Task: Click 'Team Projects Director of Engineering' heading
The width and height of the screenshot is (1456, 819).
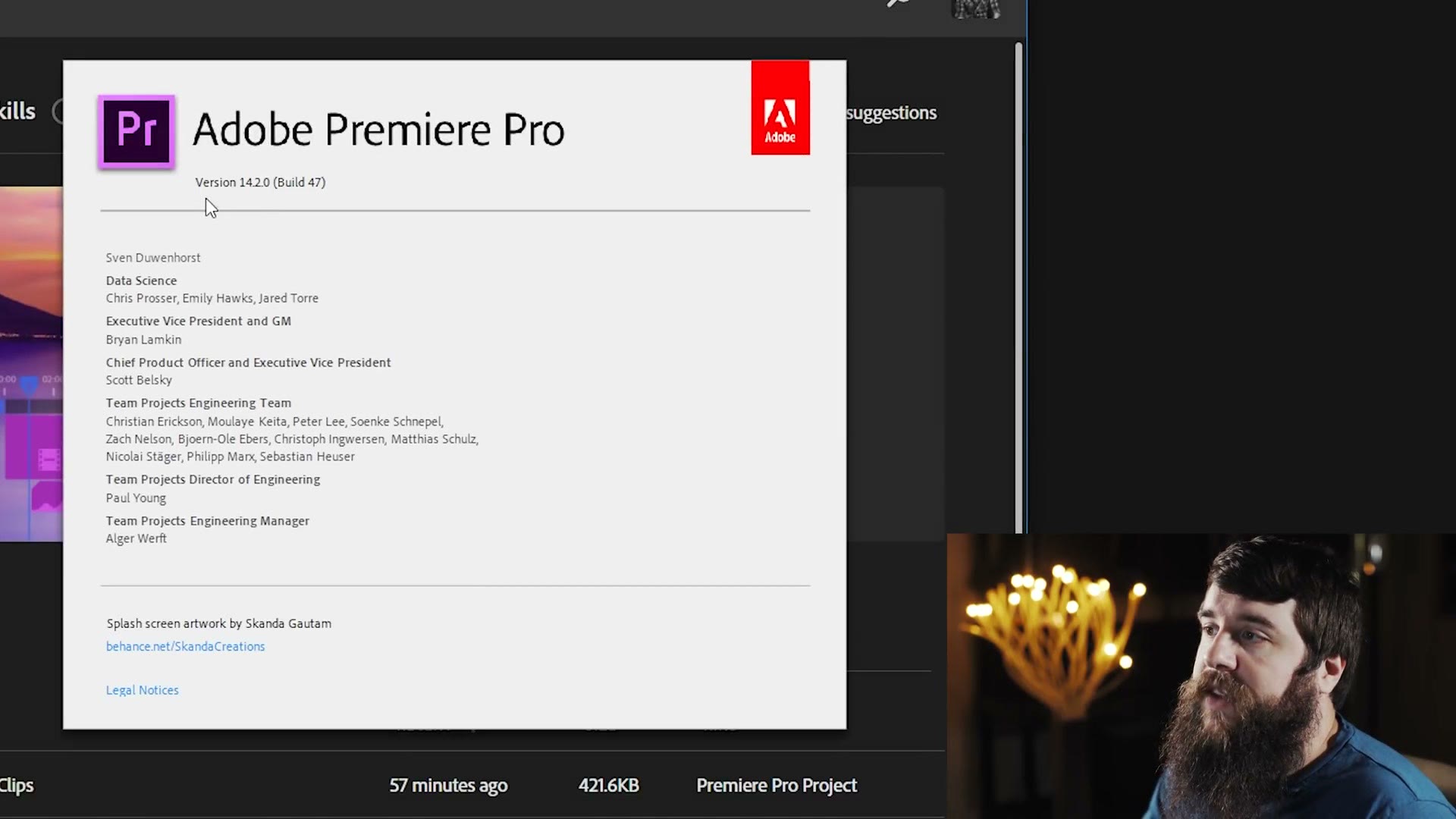Action: 212,479
